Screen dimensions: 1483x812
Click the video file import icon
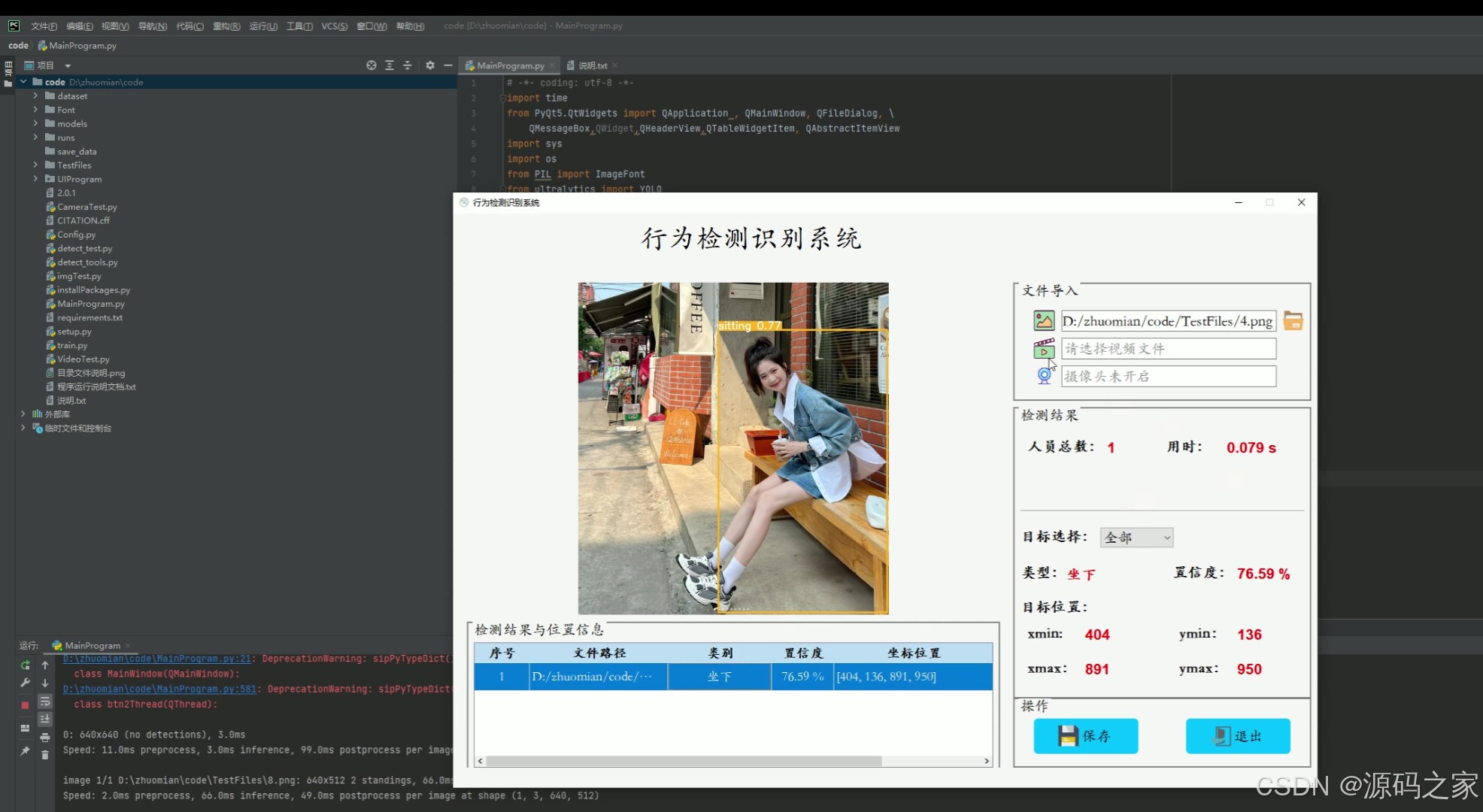(1044, 349)
